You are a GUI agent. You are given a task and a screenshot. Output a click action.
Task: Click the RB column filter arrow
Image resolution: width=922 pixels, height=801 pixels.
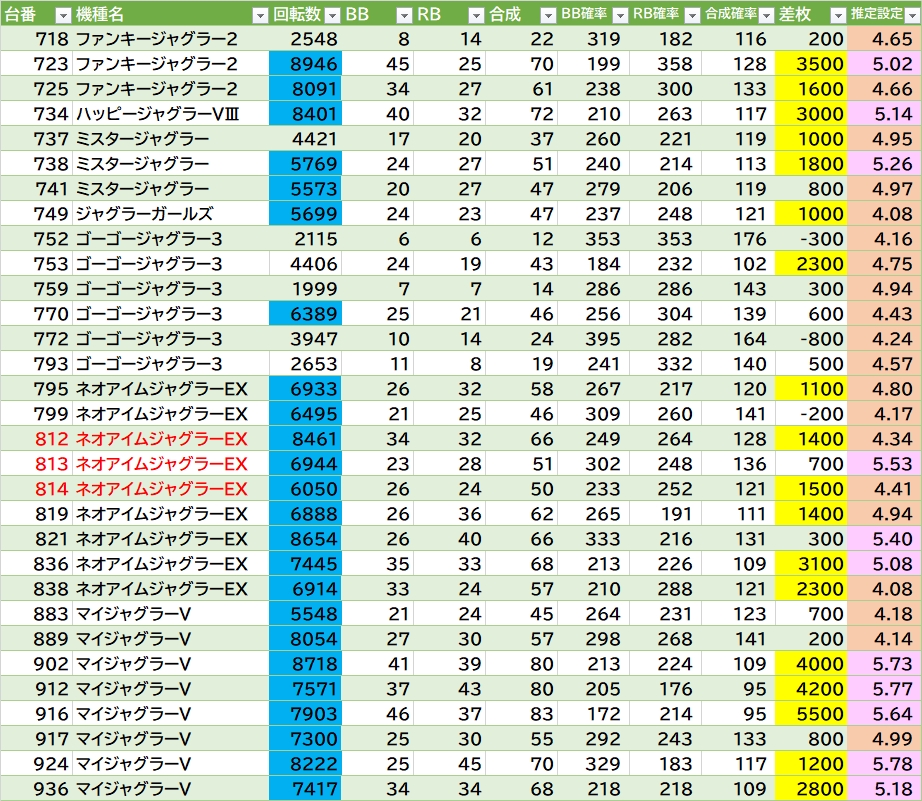475,15
